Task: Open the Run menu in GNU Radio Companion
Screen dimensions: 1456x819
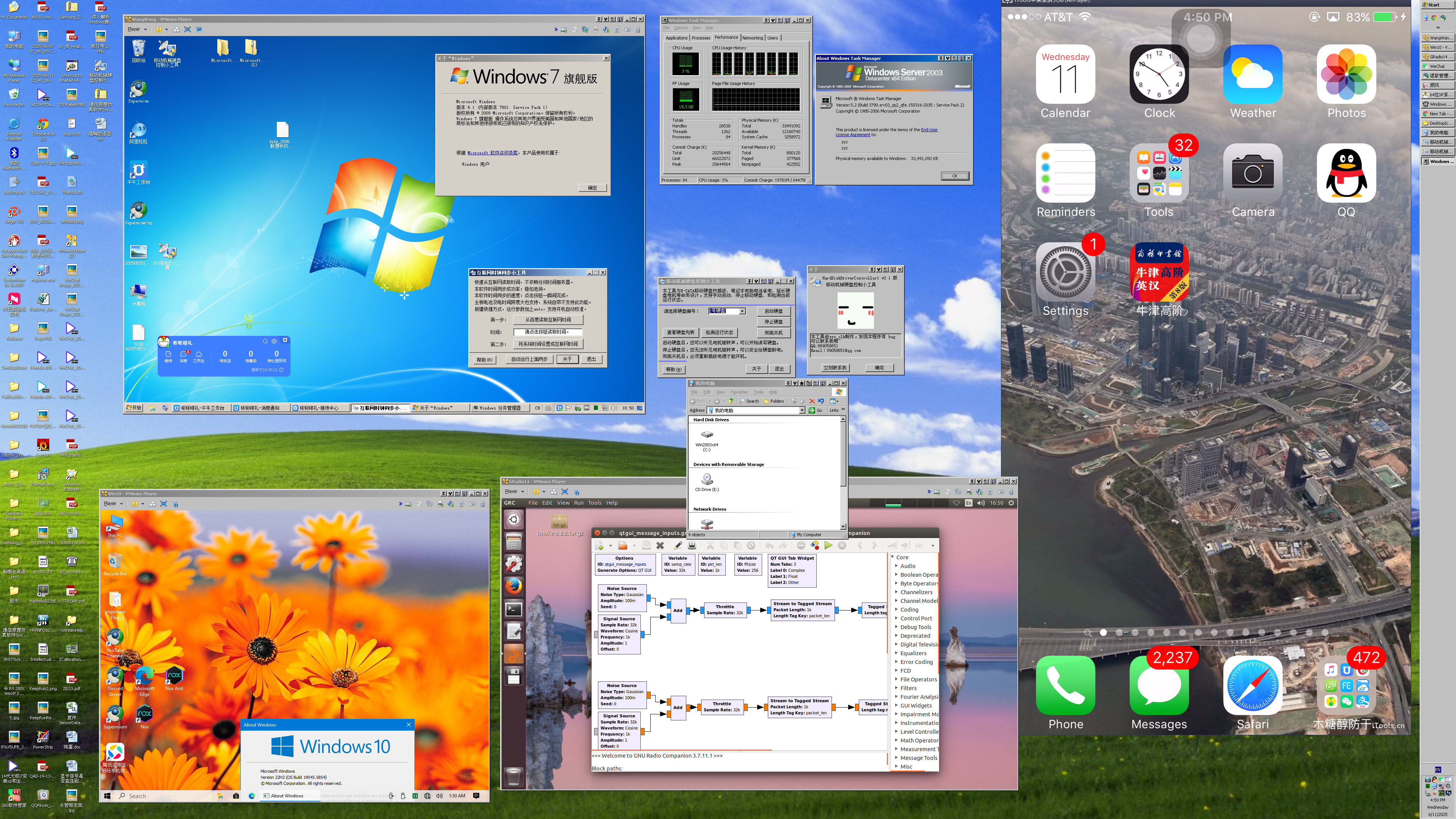Action: [x=578, y=502]
